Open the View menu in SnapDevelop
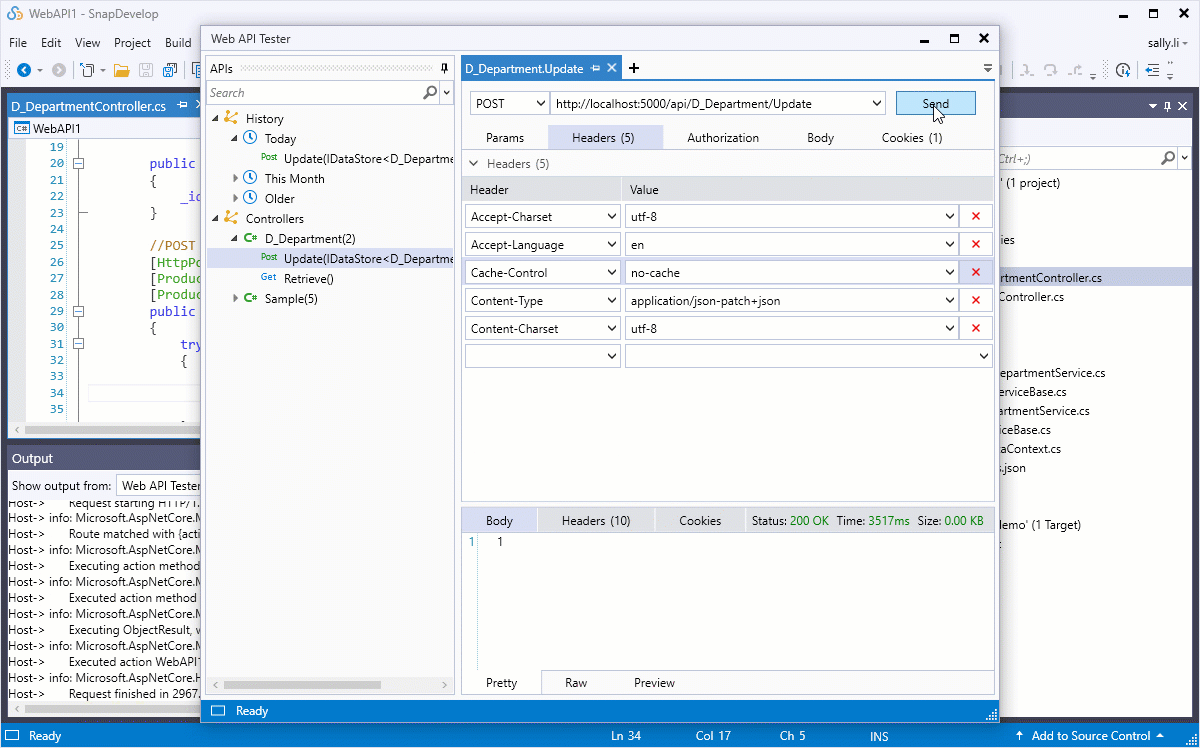Image resolution: width=1200 pixels, height=748 pixels. click(x=88, y=43)
